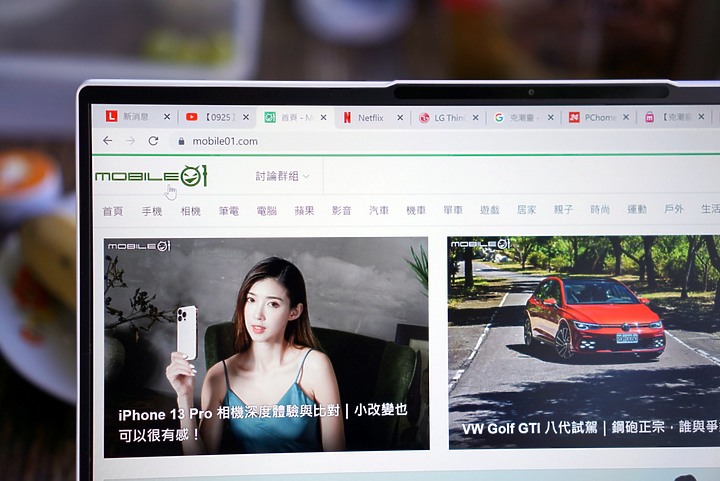Click the YouTube tab favicon
Screen dimensions: 720x481
[191, 117]
